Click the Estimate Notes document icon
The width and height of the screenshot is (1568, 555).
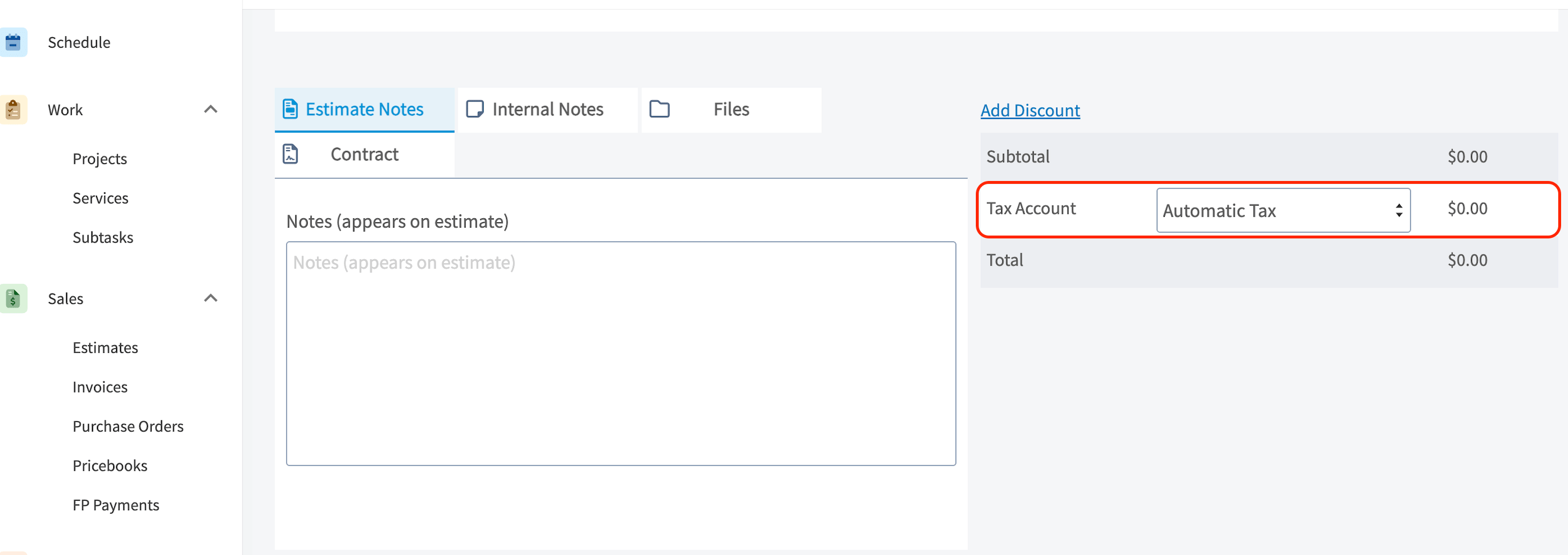coord(291,110)
